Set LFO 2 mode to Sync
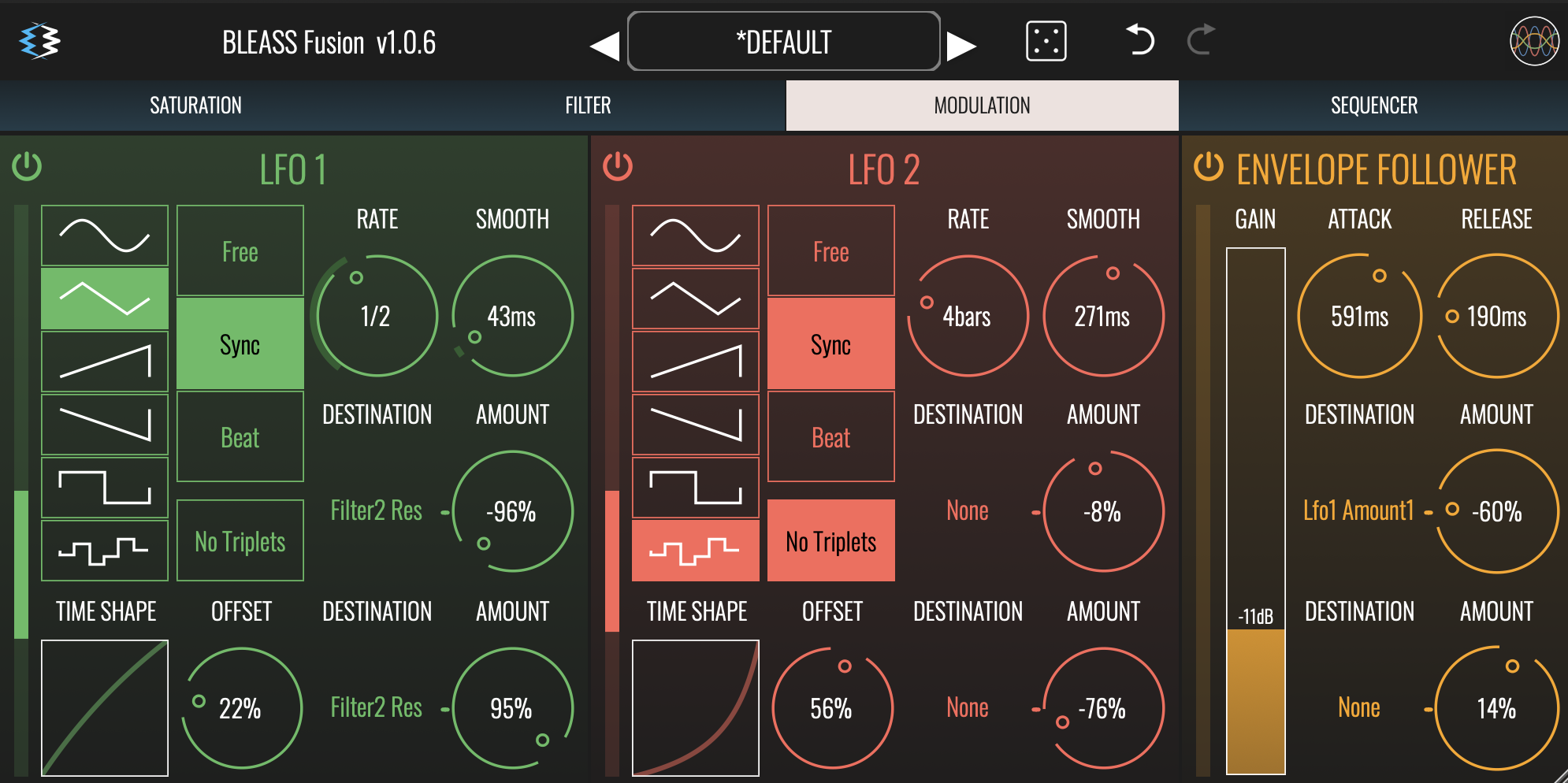Image resolution: width=1568 pixels, height=783 pixels. click(831, 343)
